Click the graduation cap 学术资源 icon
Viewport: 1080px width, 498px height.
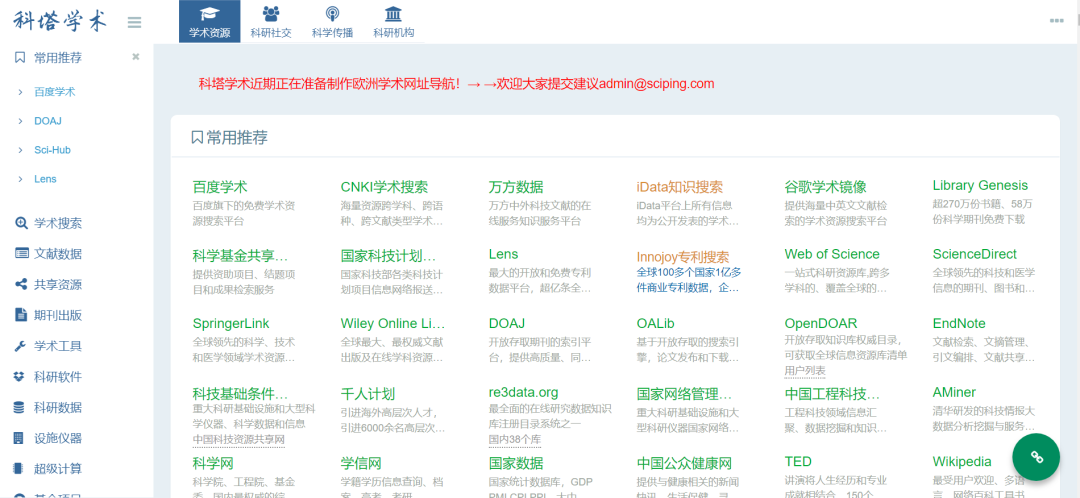tap(209, 13)
